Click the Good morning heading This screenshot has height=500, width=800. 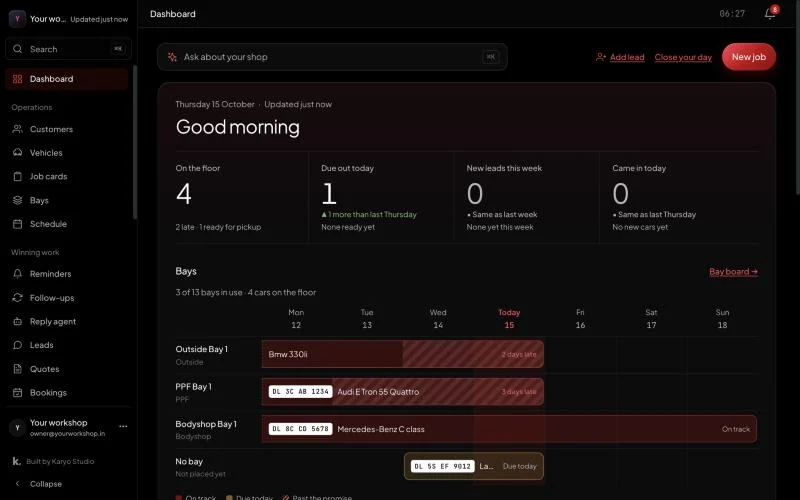238,127
